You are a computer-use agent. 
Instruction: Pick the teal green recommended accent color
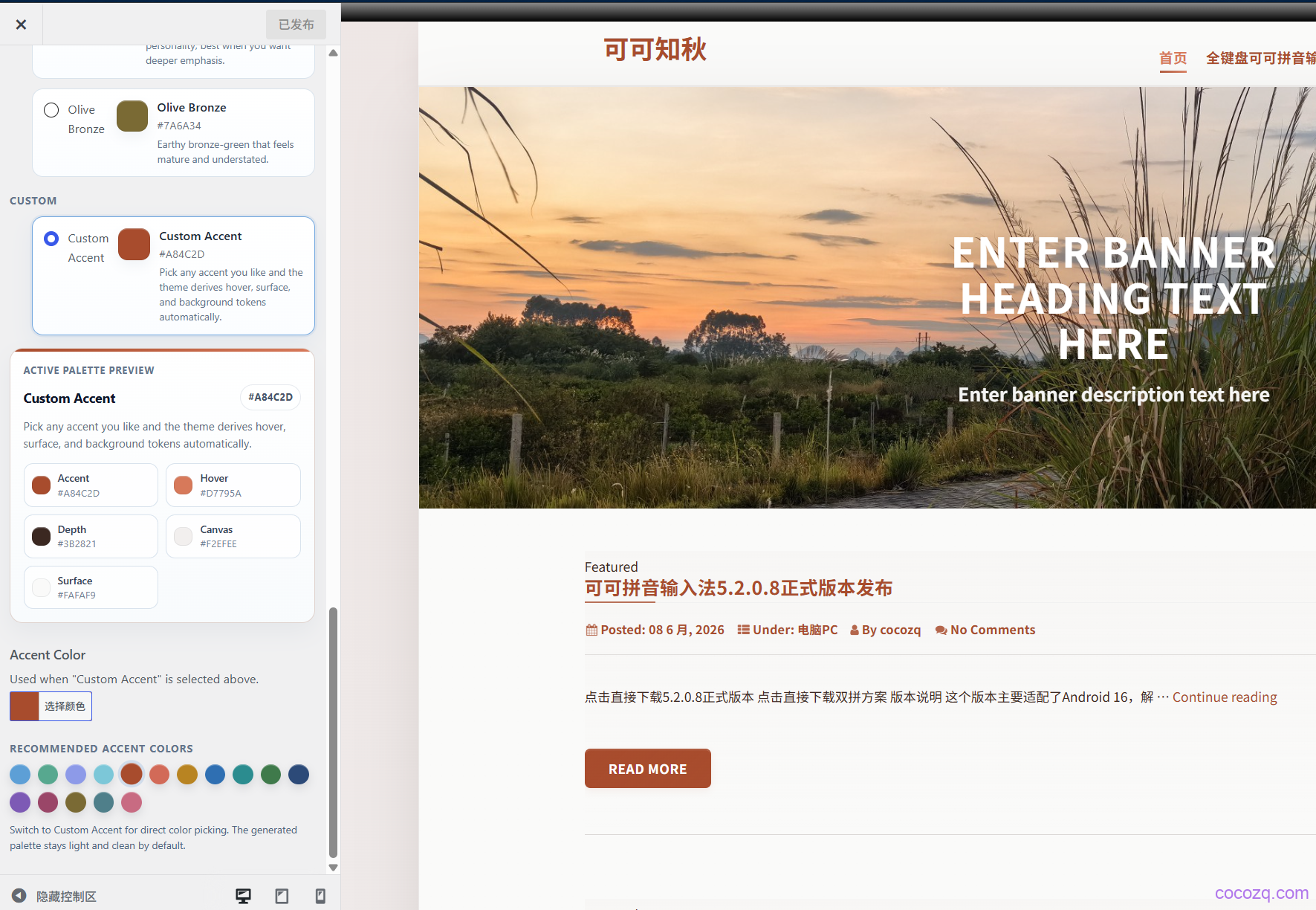48,774
